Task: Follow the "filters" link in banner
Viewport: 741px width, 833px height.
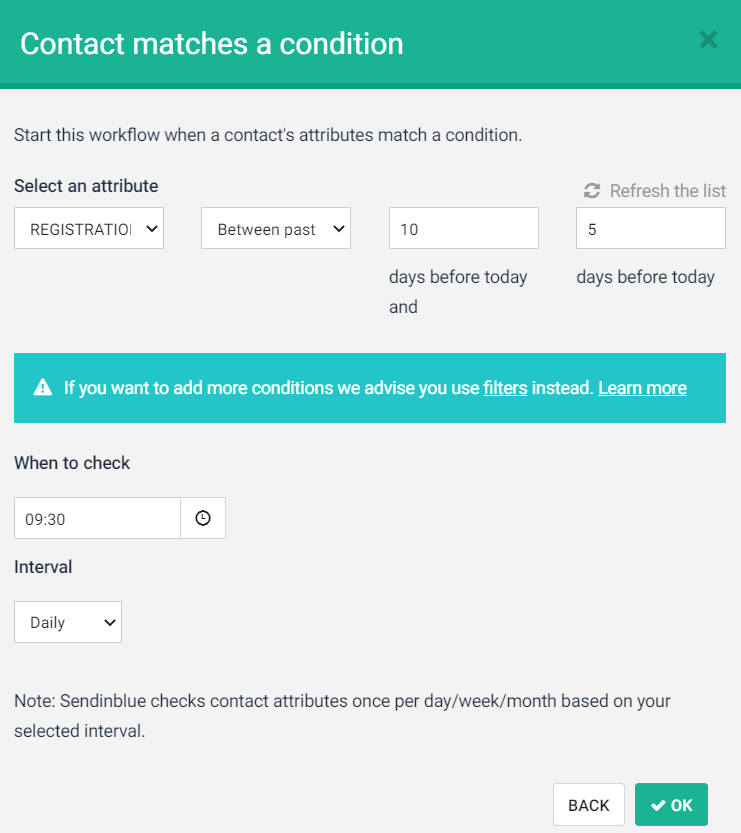Action: (505, 388)
